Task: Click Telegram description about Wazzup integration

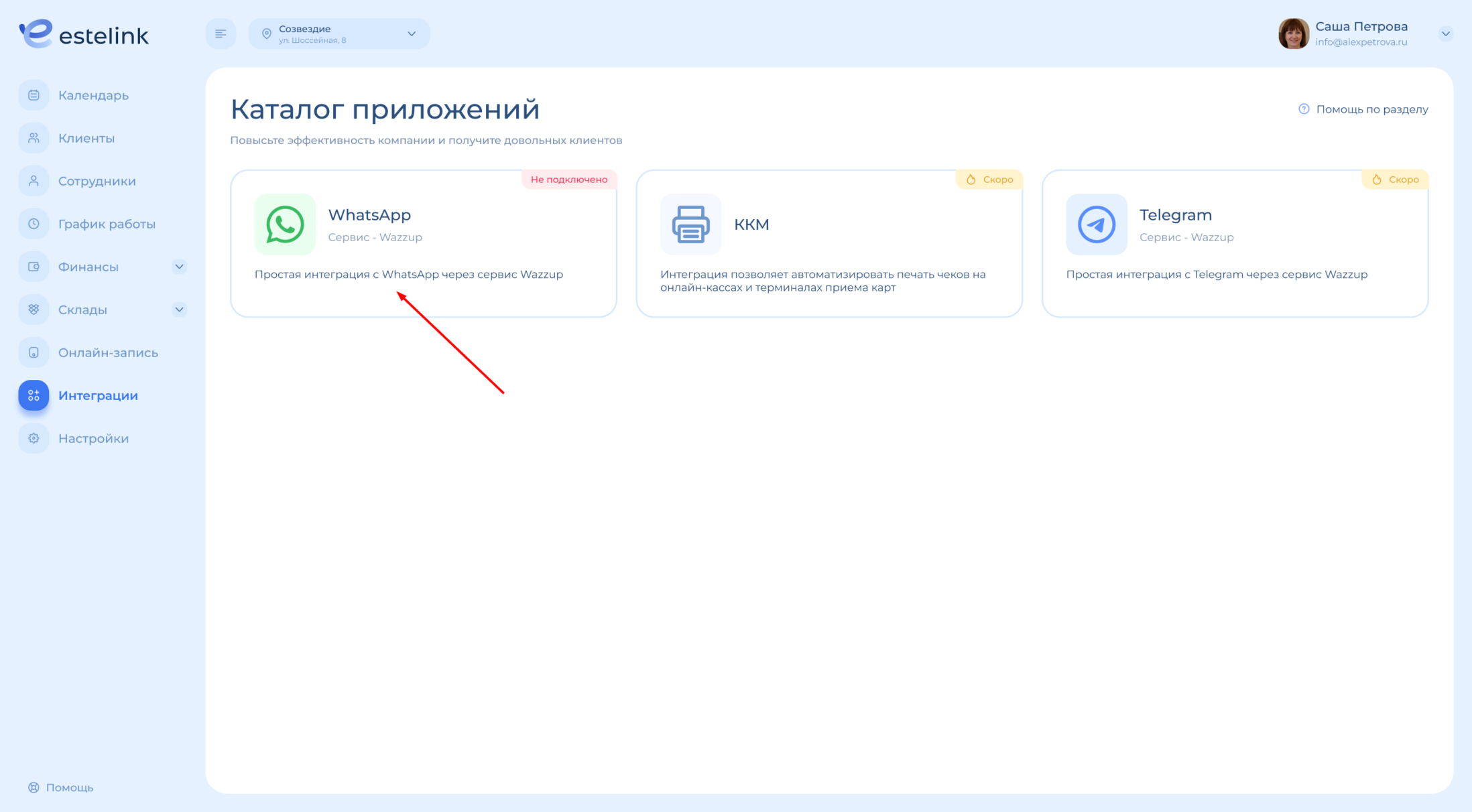Action: 1217,275
